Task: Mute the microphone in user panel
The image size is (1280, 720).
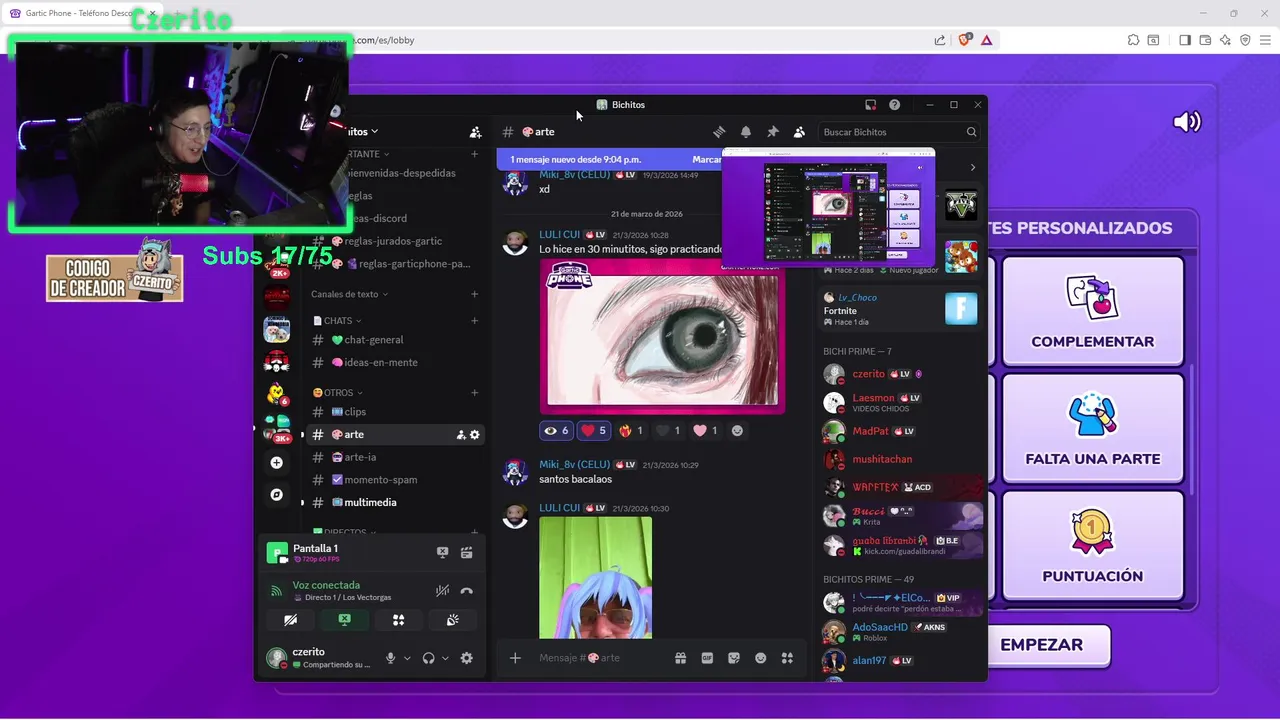Action: (x=391, y=658)
